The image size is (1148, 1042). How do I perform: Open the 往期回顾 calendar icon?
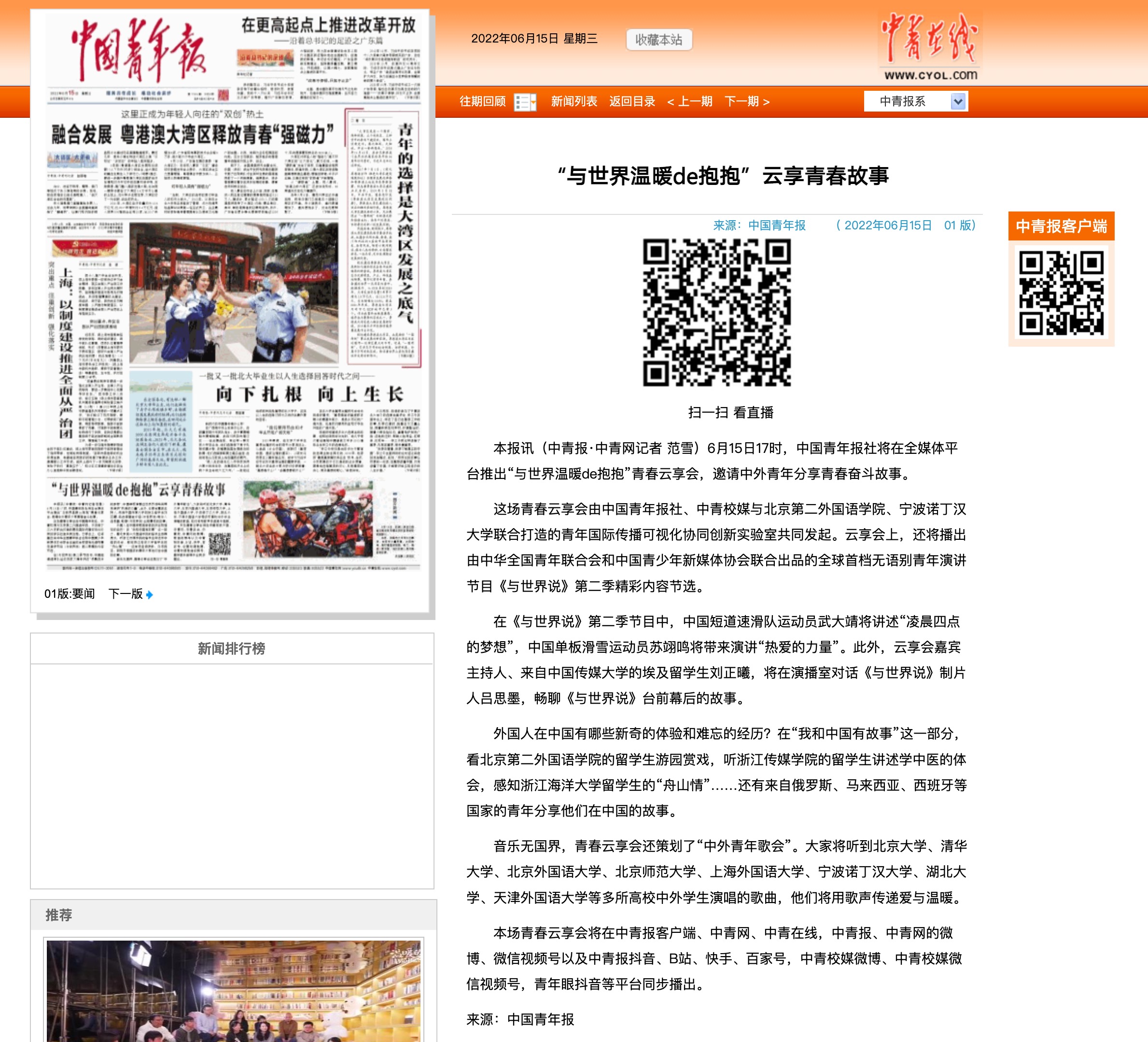point(525,102)
